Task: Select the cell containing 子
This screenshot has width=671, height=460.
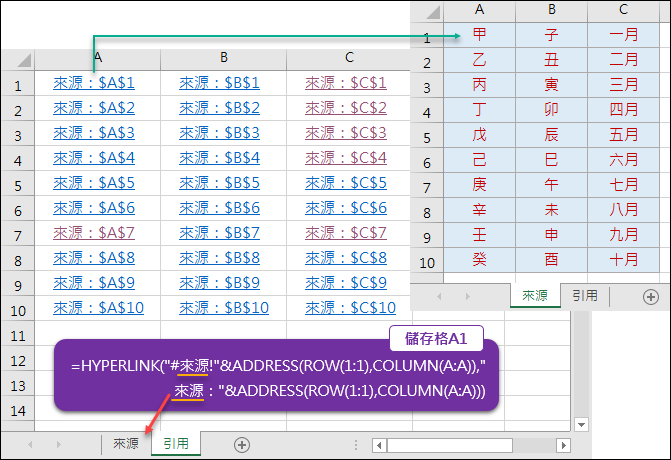Action: (x=552, y=35)
